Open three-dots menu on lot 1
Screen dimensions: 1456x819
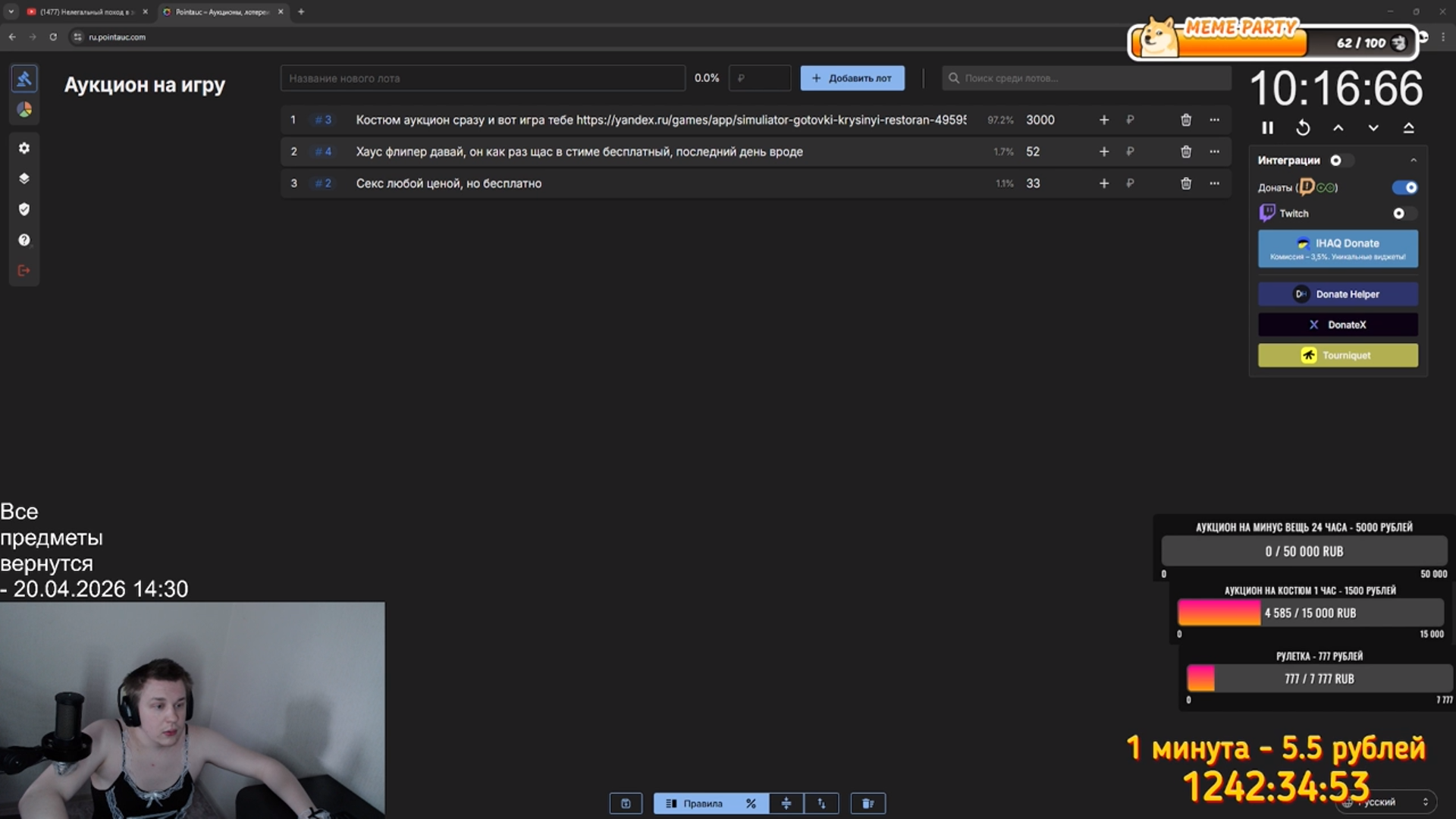[x=1215, y=120]
